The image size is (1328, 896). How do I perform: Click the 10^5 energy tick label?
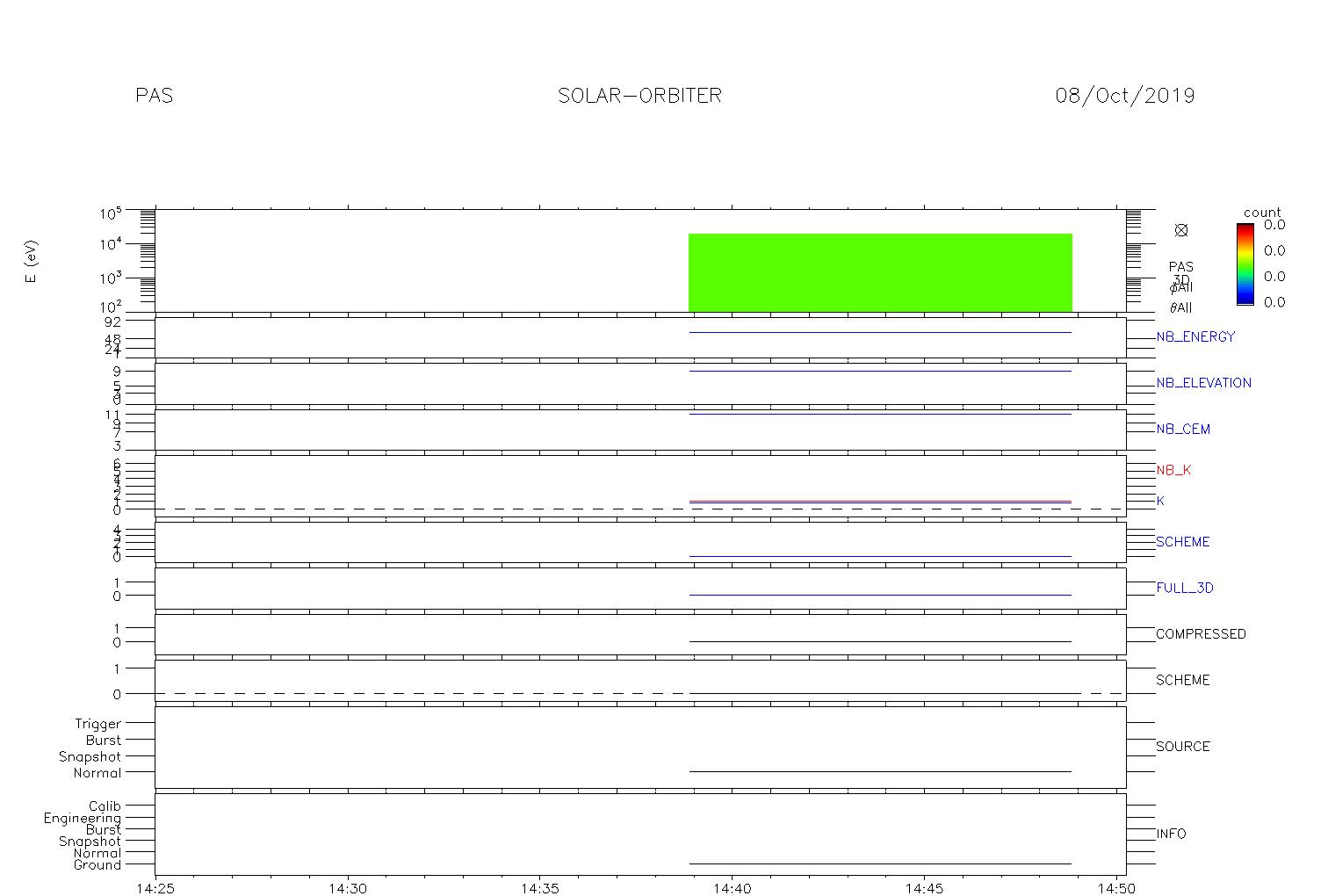point(110,213)
